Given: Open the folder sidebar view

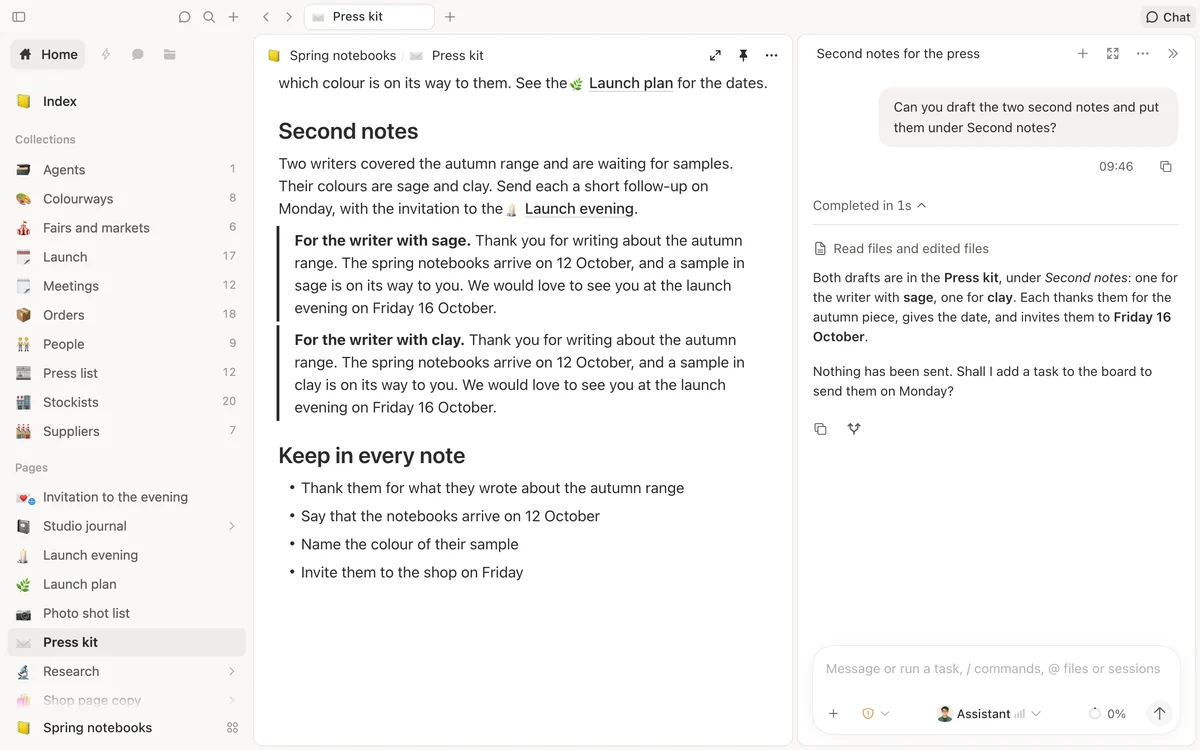Looking at the screenshot, I should 170,54.
